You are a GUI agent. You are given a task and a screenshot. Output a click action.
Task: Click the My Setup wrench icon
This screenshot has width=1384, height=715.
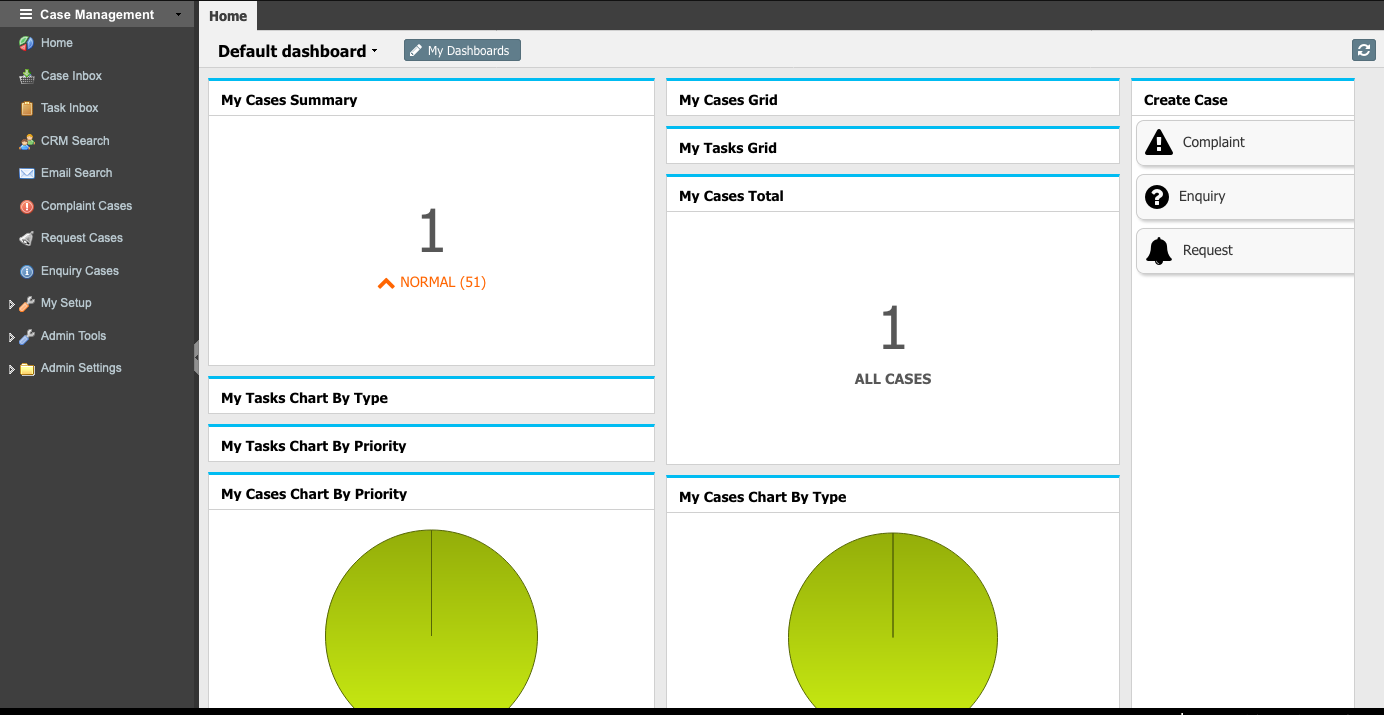point(27,303)
